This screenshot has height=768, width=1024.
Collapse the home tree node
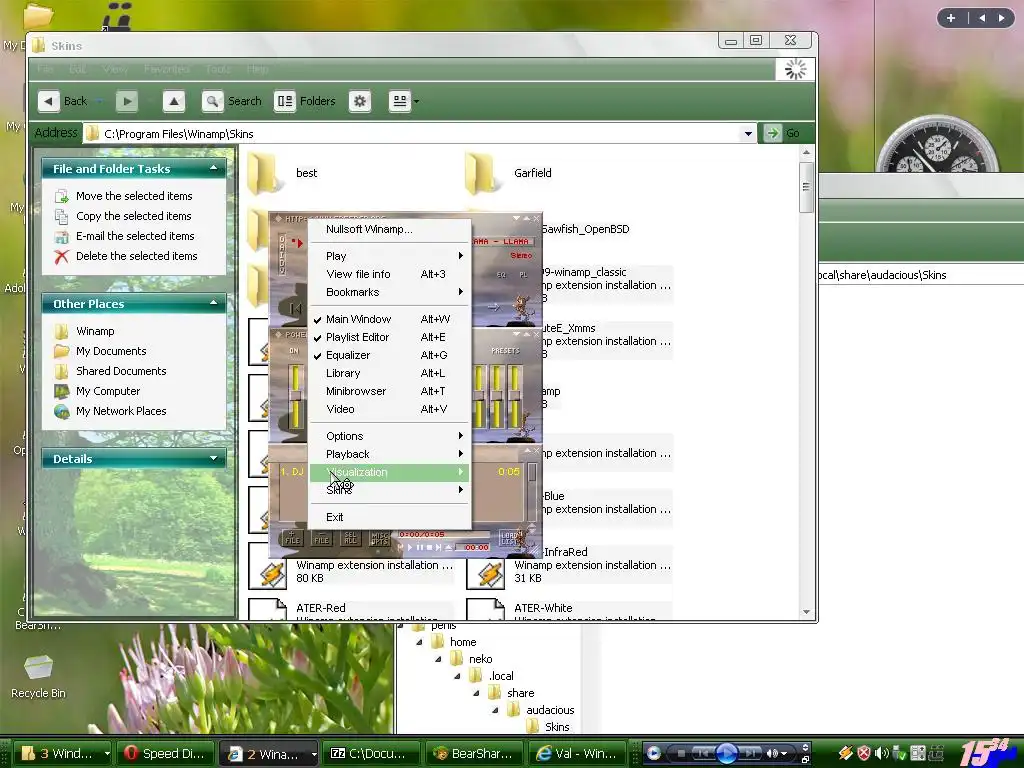(420, 643)
